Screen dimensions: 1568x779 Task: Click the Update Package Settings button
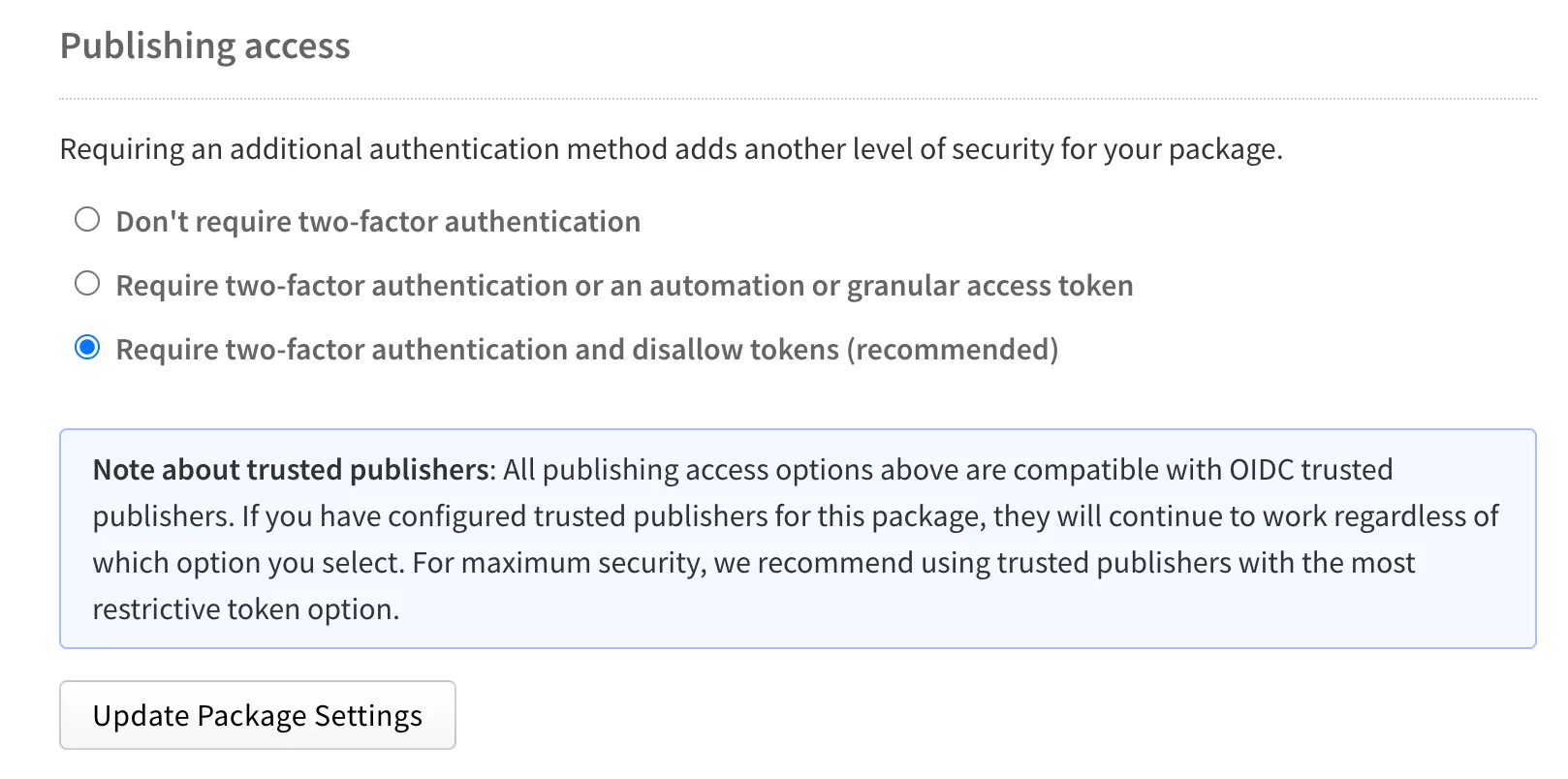257,715
